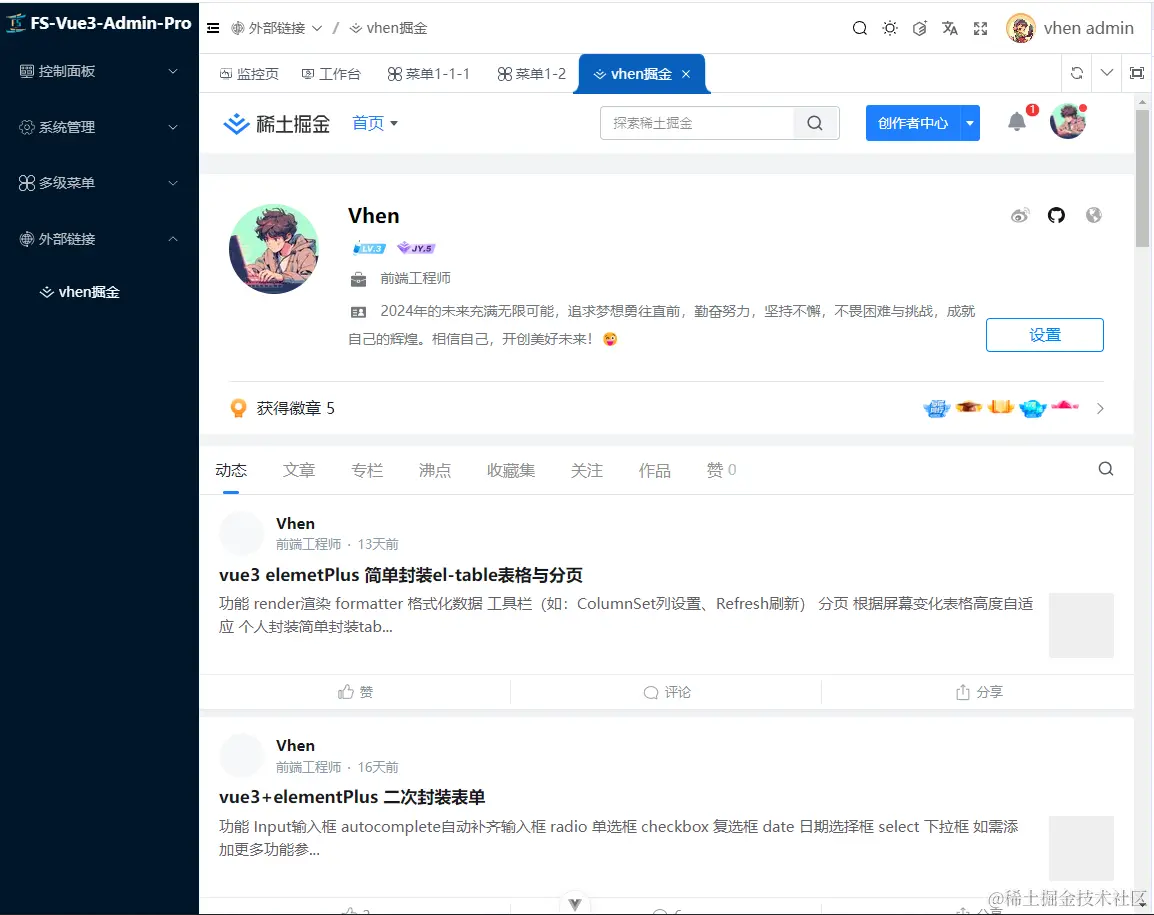This screenshot has height=915, width=1154.
Task: Open the 首页 navigation dropdown
Action: coord(375,123)
